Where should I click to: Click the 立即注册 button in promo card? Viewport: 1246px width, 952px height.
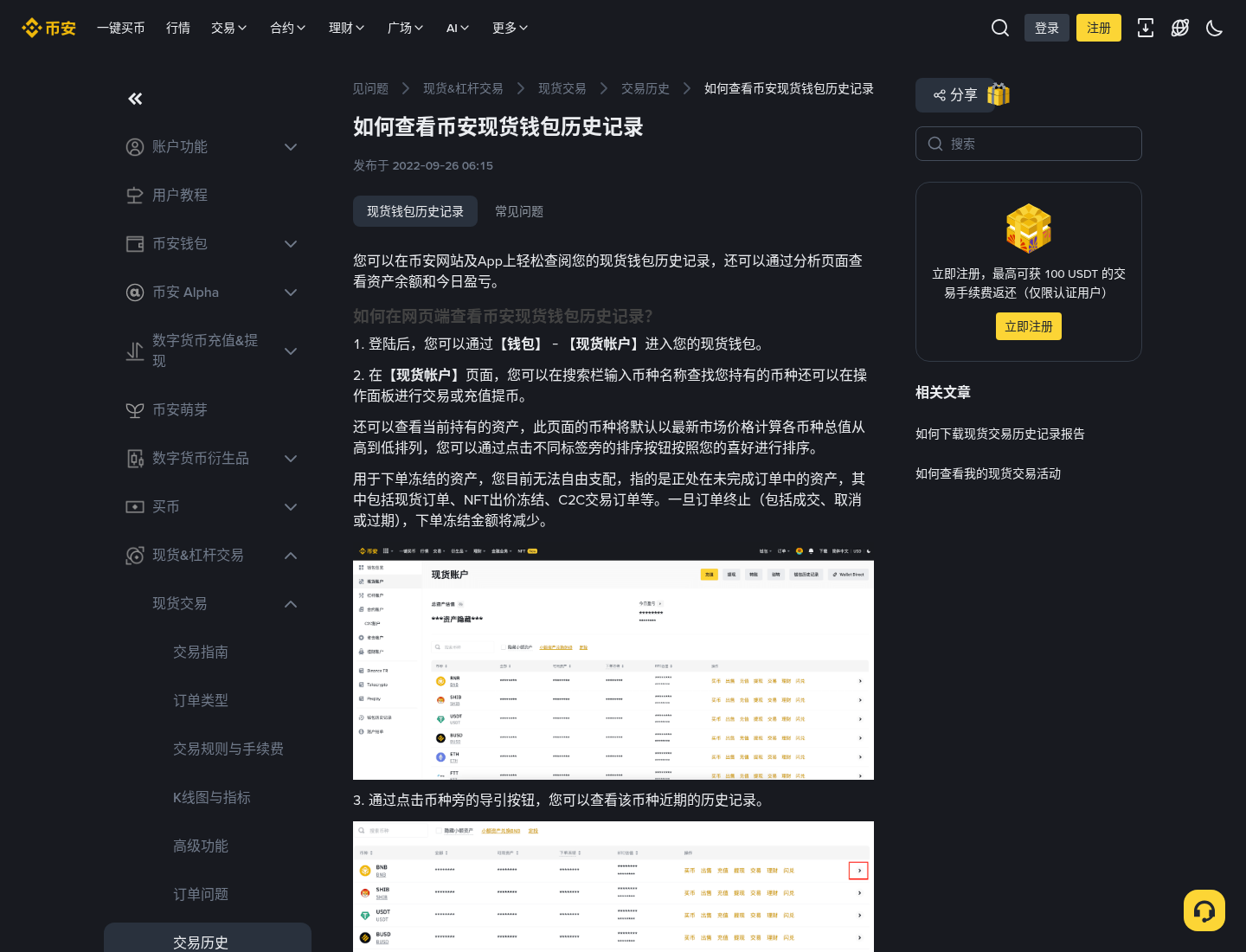(1029, 326)
